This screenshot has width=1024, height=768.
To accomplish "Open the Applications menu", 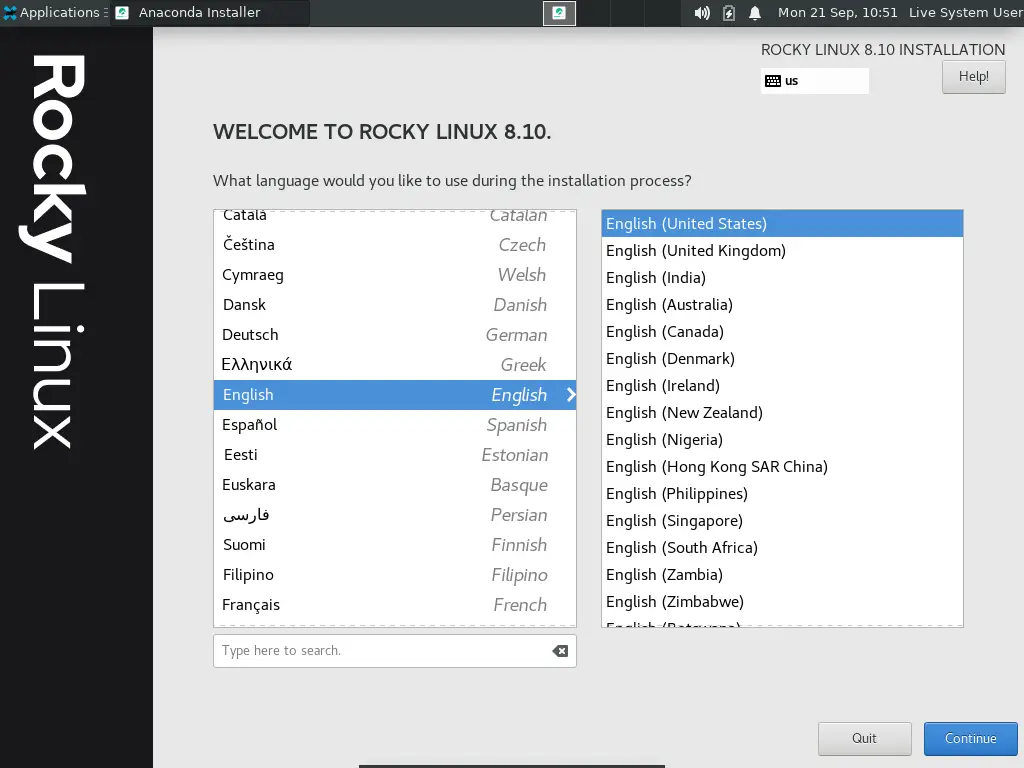I will [55, 12].
